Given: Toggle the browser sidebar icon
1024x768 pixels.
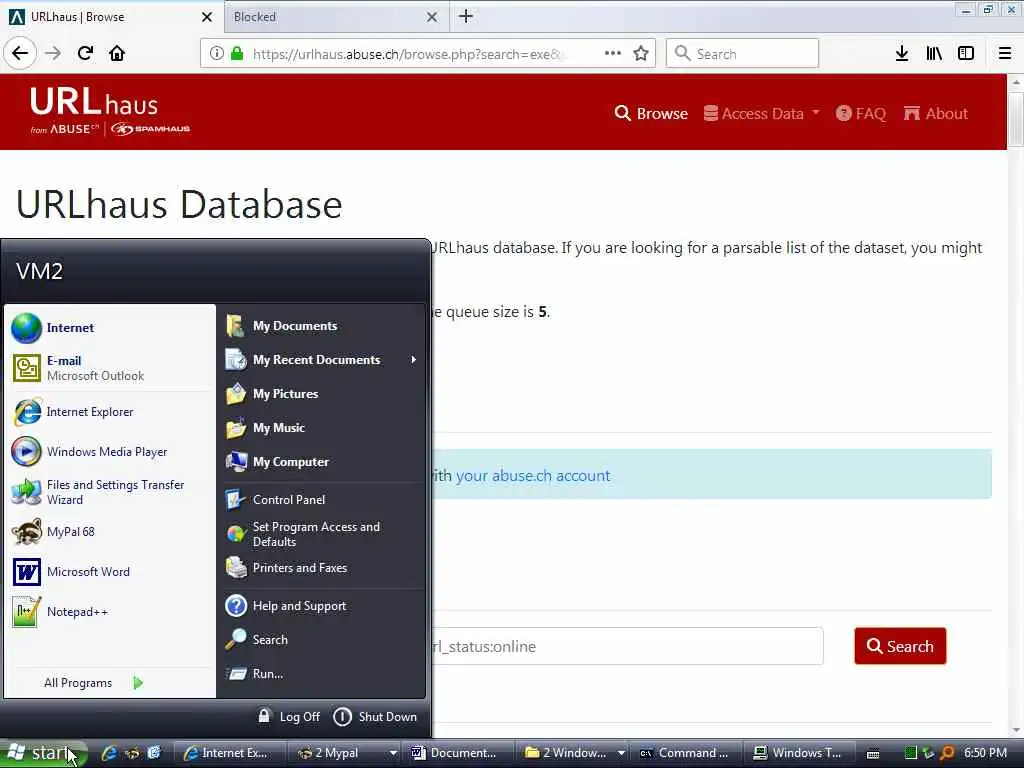Looking at the screenshot, I should (966, 54).
